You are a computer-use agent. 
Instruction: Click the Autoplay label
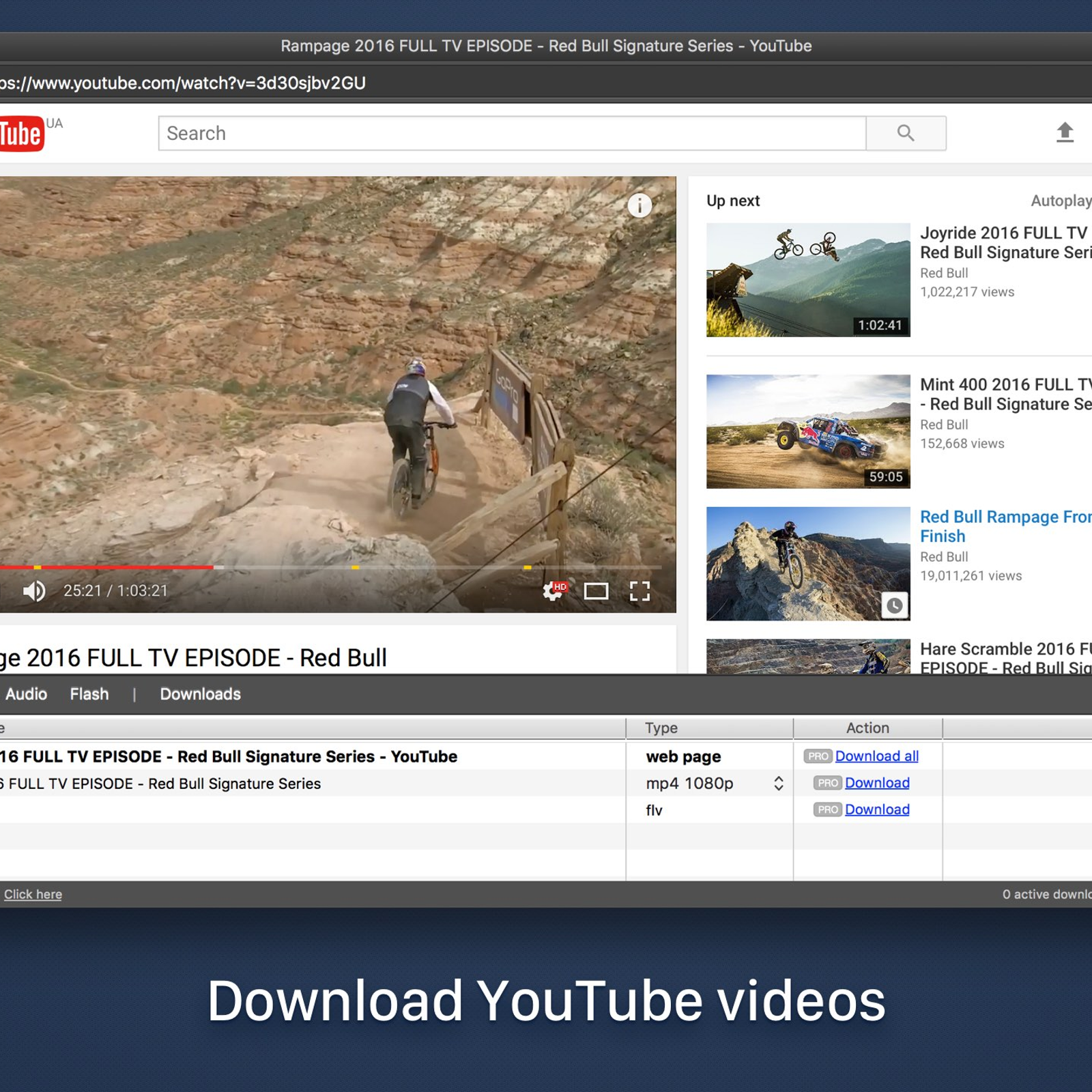[1061, 201]
